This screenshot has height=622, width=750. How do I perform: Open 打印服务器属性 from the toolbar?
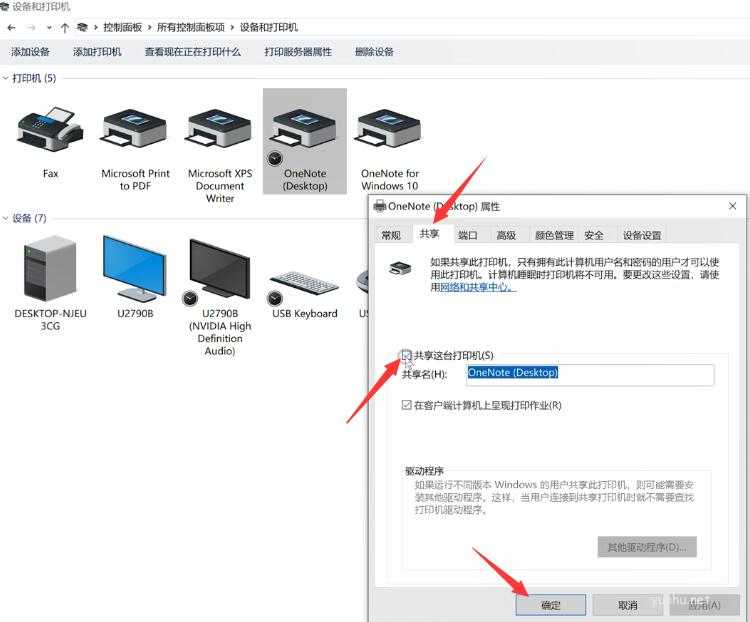pos(298,52)
